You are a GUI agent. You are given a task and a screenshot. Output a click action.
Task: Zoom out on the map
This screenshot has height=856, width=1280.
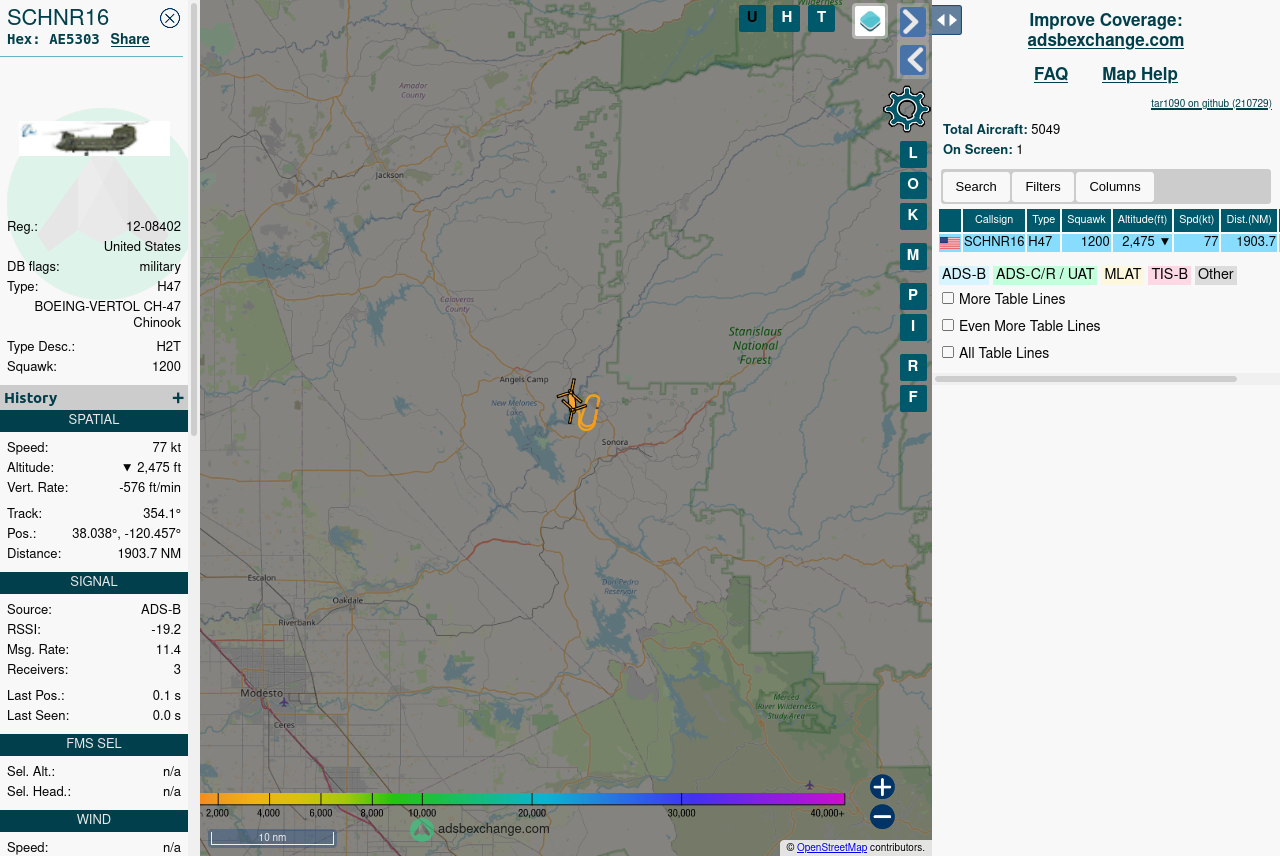pos(882,817)
